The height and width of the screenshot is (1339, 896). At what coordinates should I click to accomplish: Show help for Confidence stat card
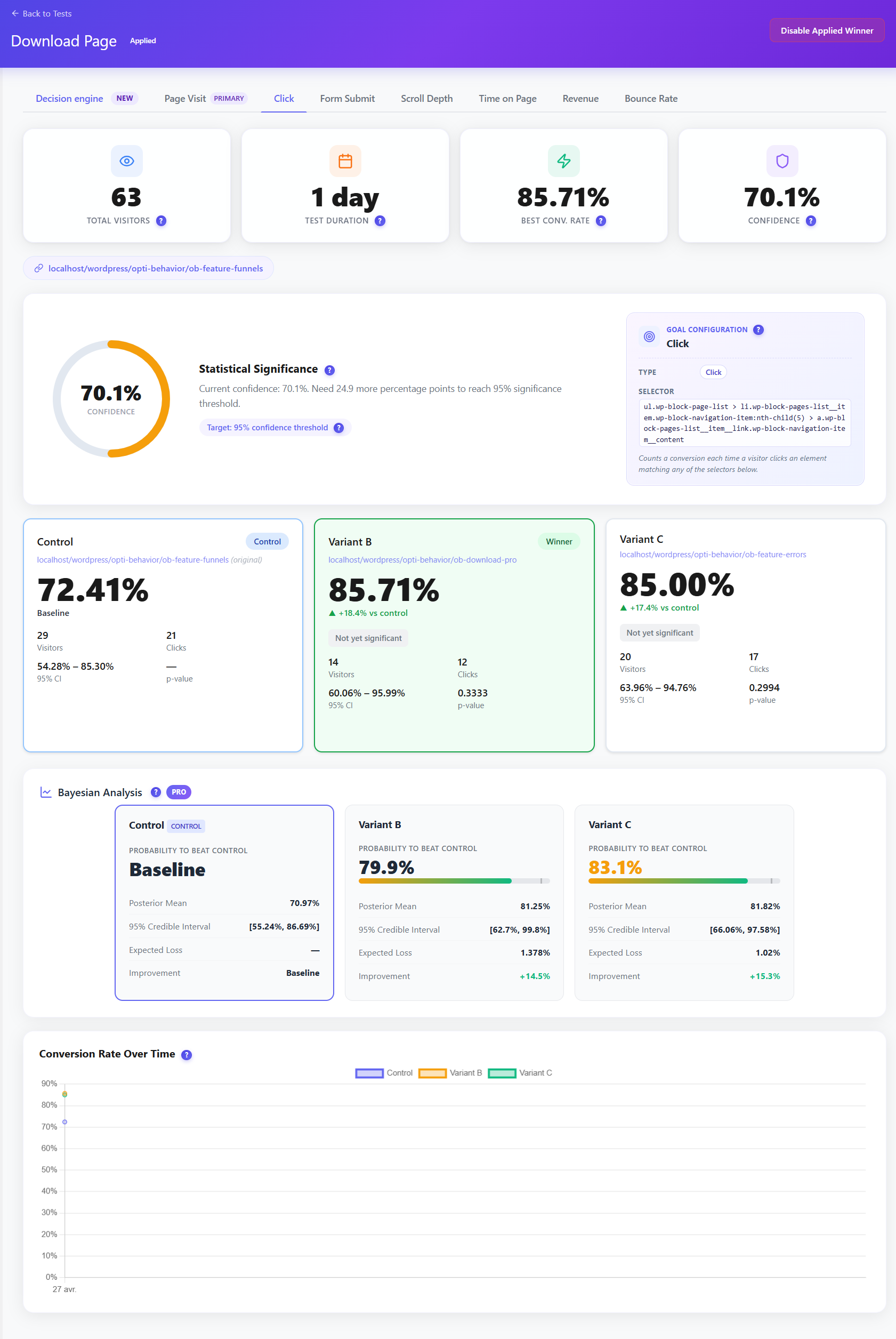(x=810, y=221)
